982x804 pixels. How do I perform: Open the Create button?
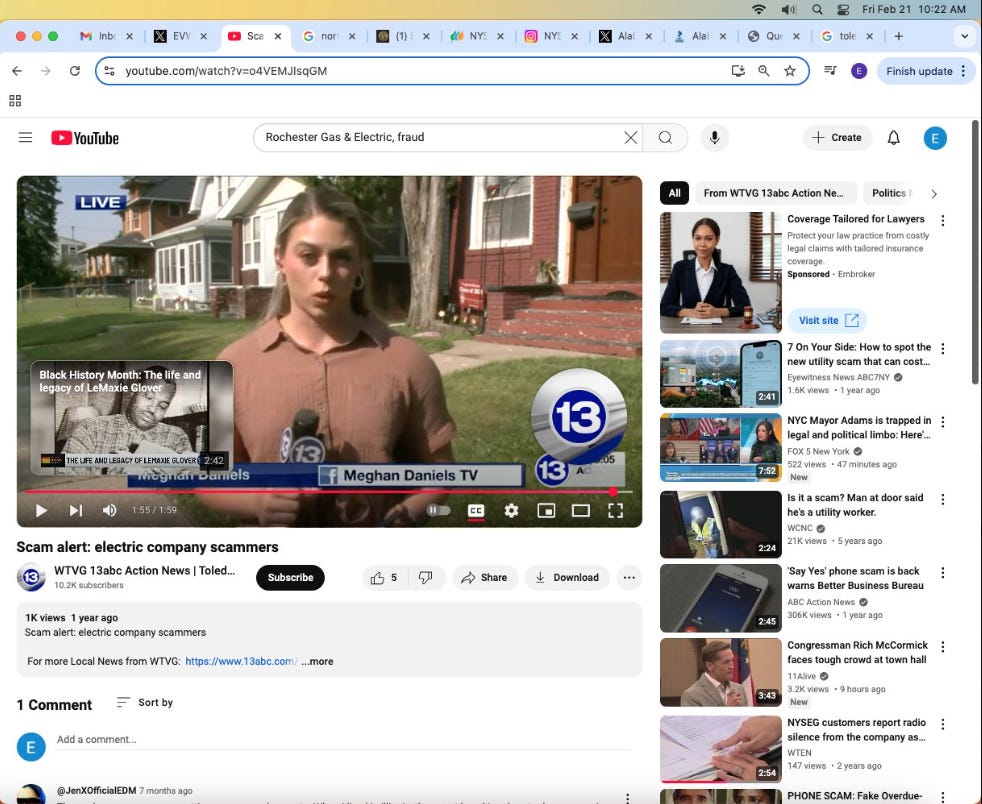[x=837, y=137]
